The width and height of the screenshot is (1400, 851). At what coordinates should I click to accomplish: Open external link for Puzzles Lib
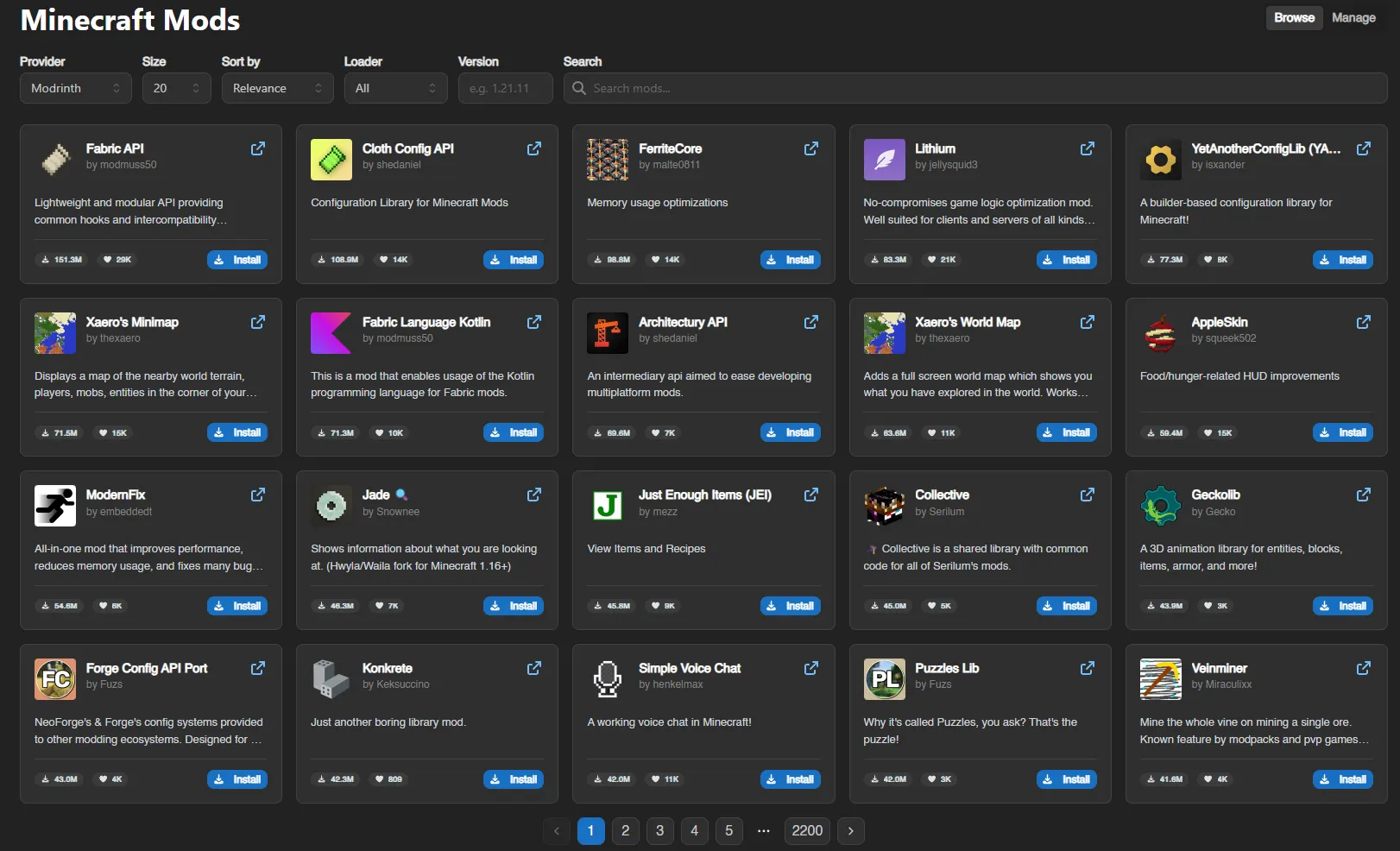[1088, 668]
